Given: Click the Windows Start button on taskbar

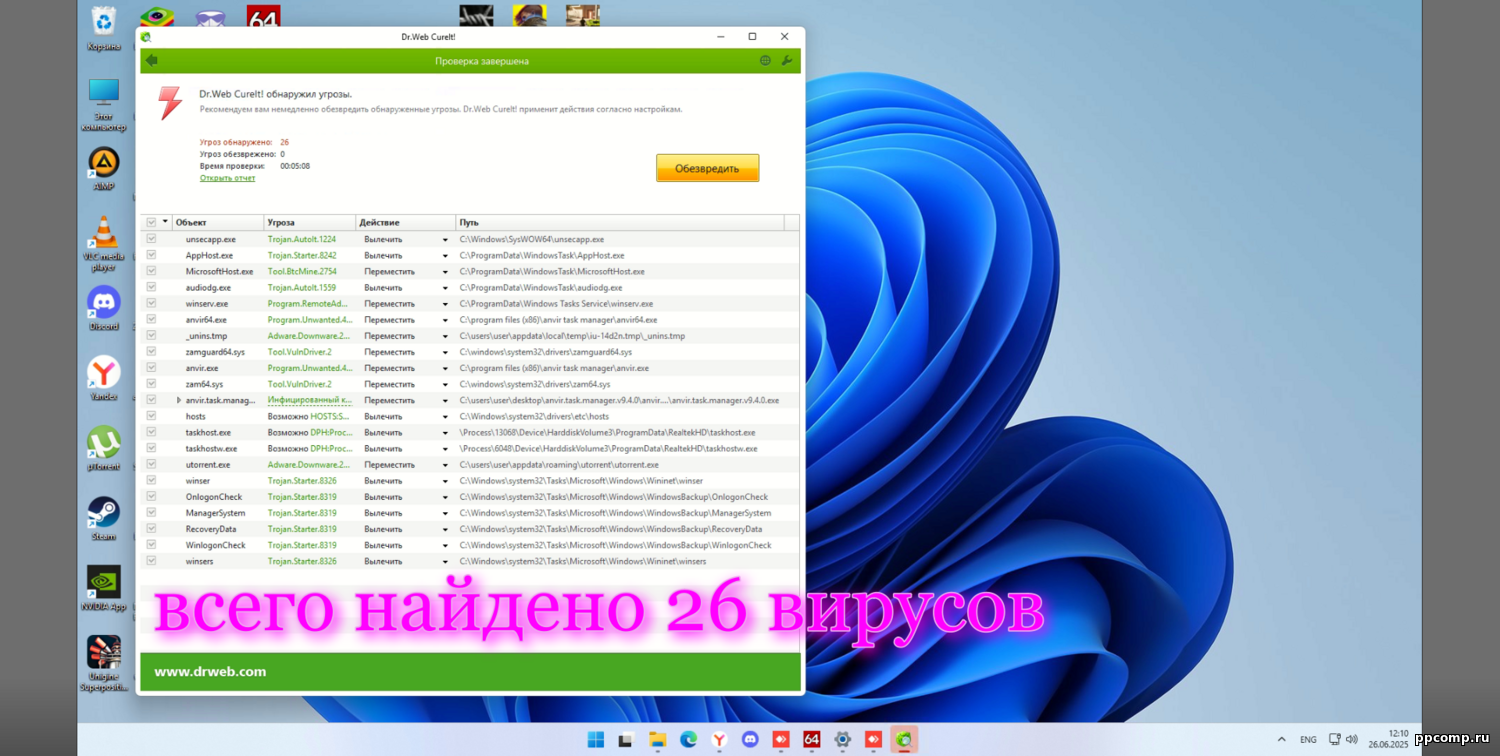Looking at the screenshot, I should (596, 740).
